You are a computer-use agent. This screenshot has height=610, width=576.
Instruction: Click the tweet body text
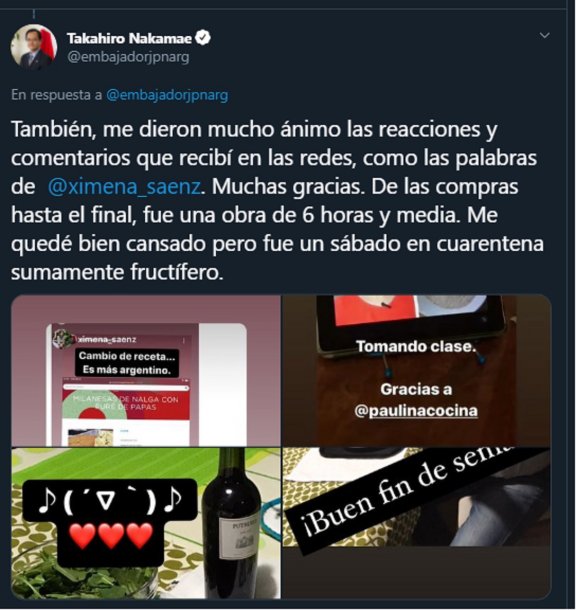coord(277,201)
